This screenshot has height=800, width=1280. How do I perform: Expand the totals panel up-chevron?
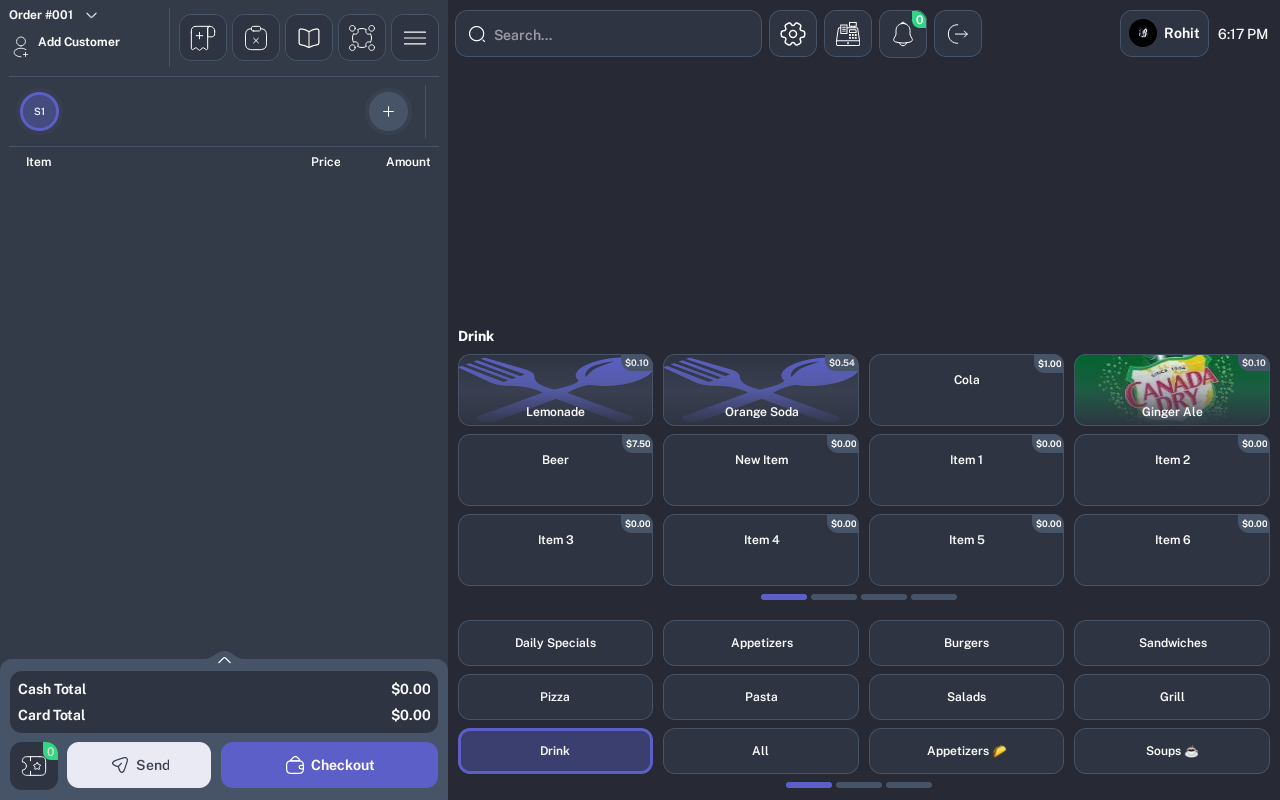pyautogui.click(x=224, y=659)
